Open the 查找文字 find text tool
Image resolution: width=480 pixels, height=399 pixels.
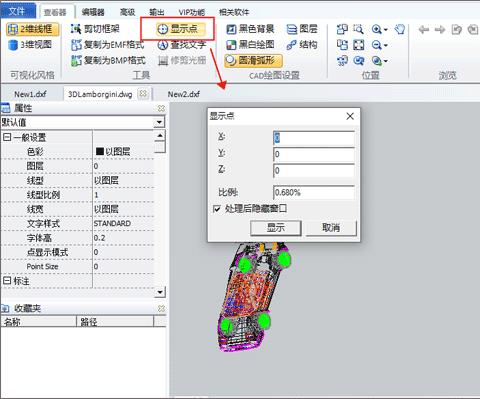click(x=182, y=45)
